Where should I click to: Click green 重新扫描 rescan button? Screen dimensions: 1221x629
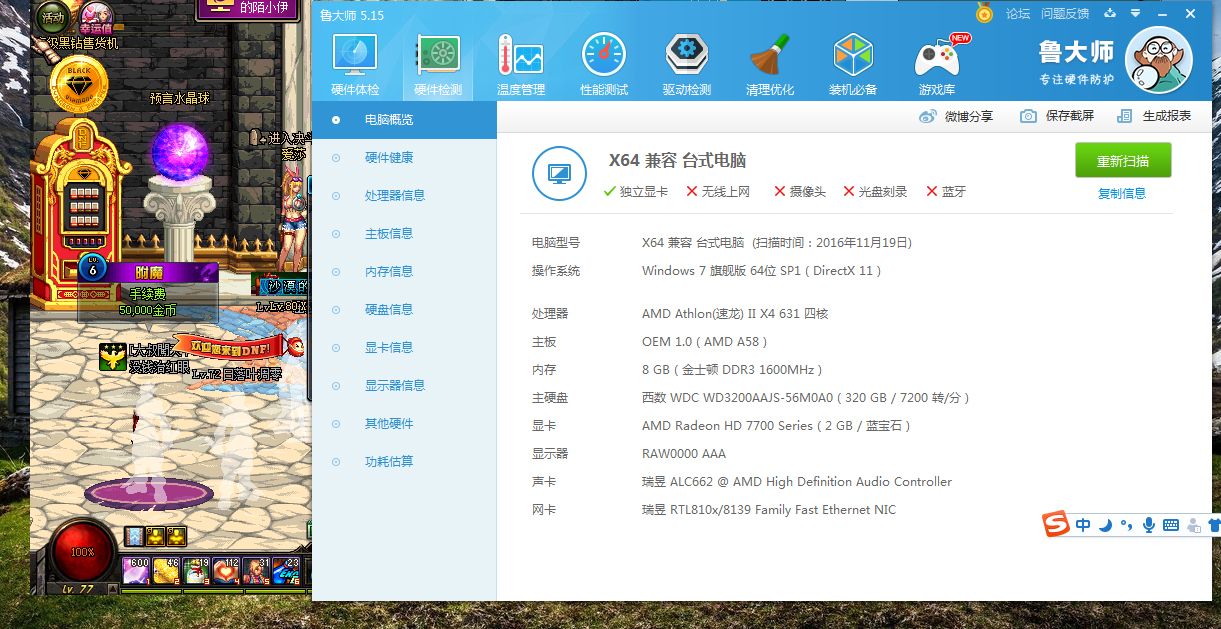tap(1123, 161)
